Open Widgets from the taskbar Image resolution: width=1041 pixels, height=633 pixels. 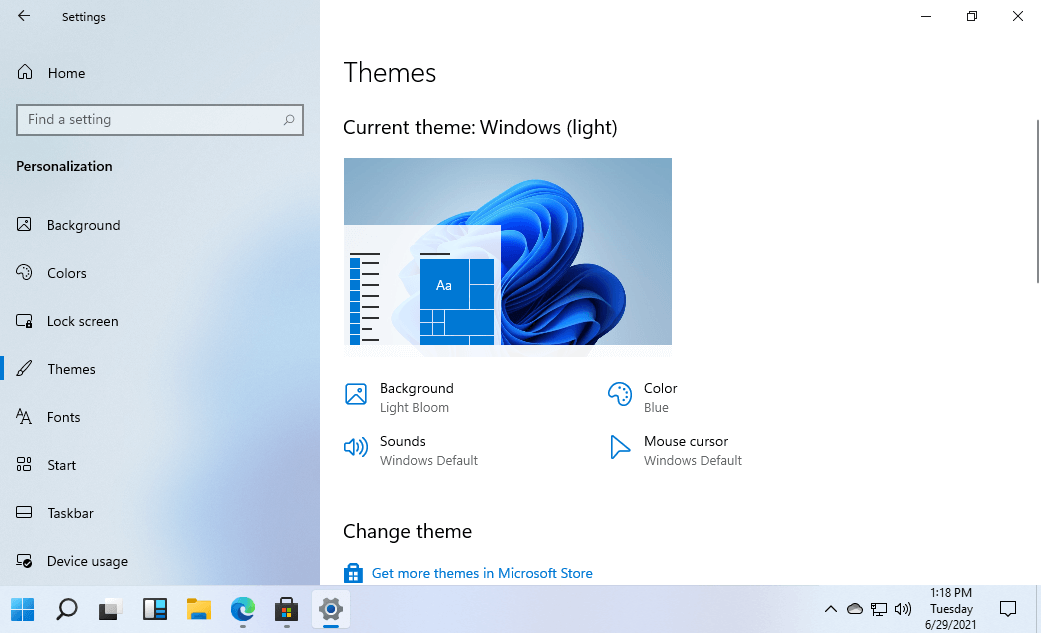155,609
